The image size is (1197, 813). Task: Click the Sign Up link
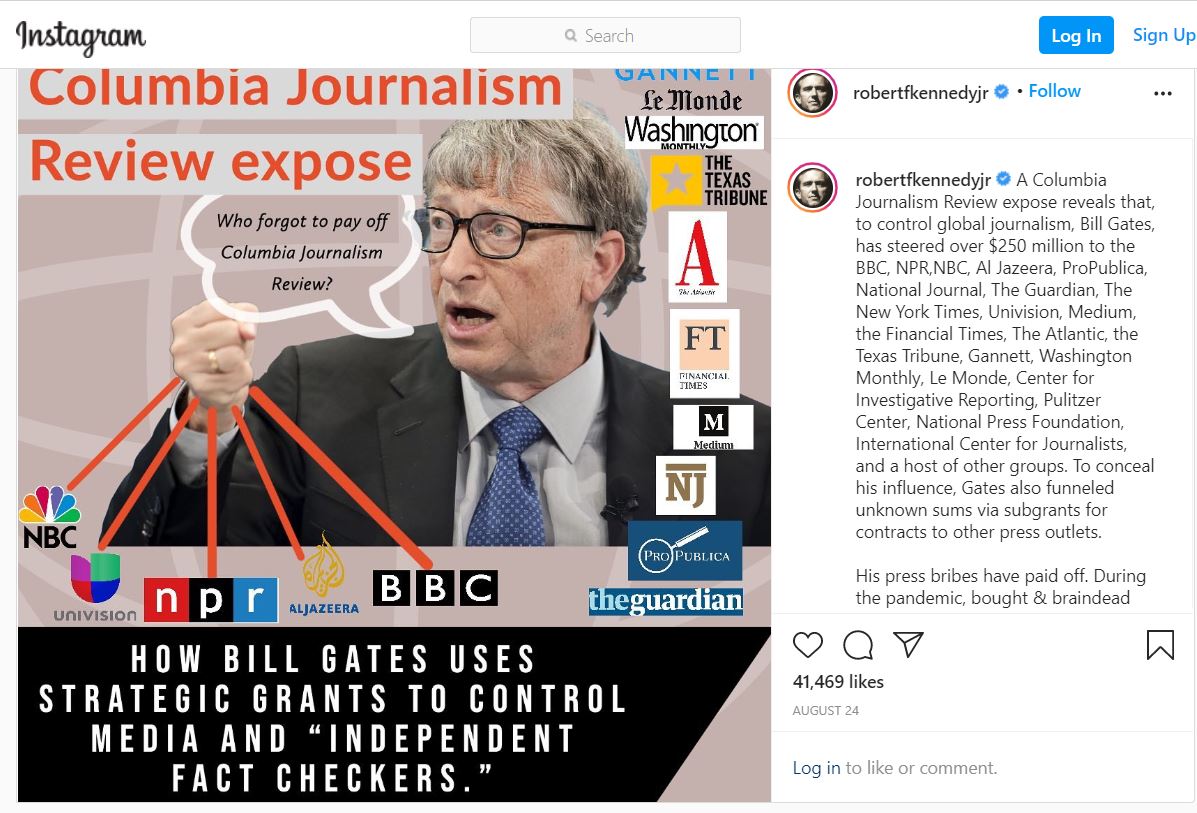click(x=1163, y=35)
